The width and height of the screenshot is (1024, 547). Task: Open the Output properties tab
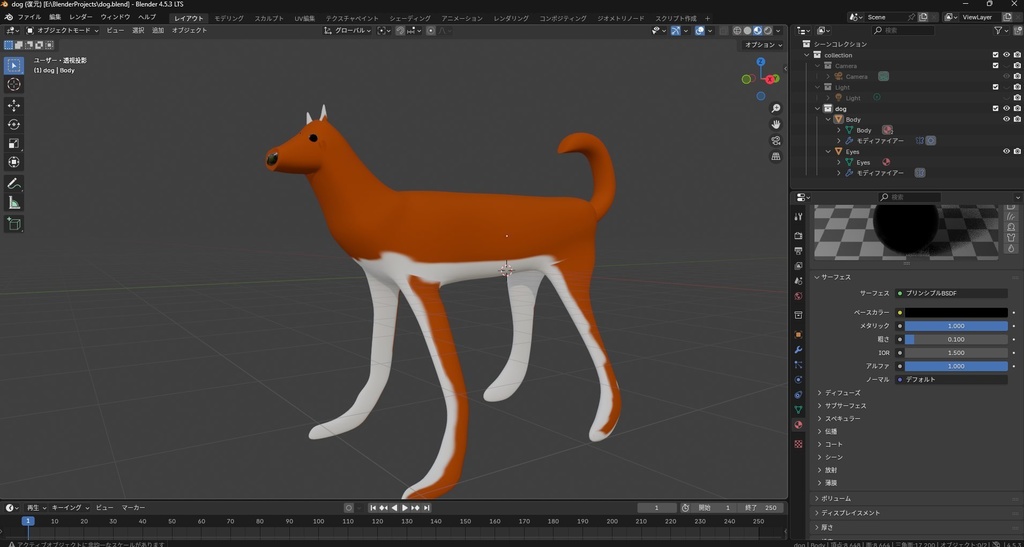click(x=798, y=251)
